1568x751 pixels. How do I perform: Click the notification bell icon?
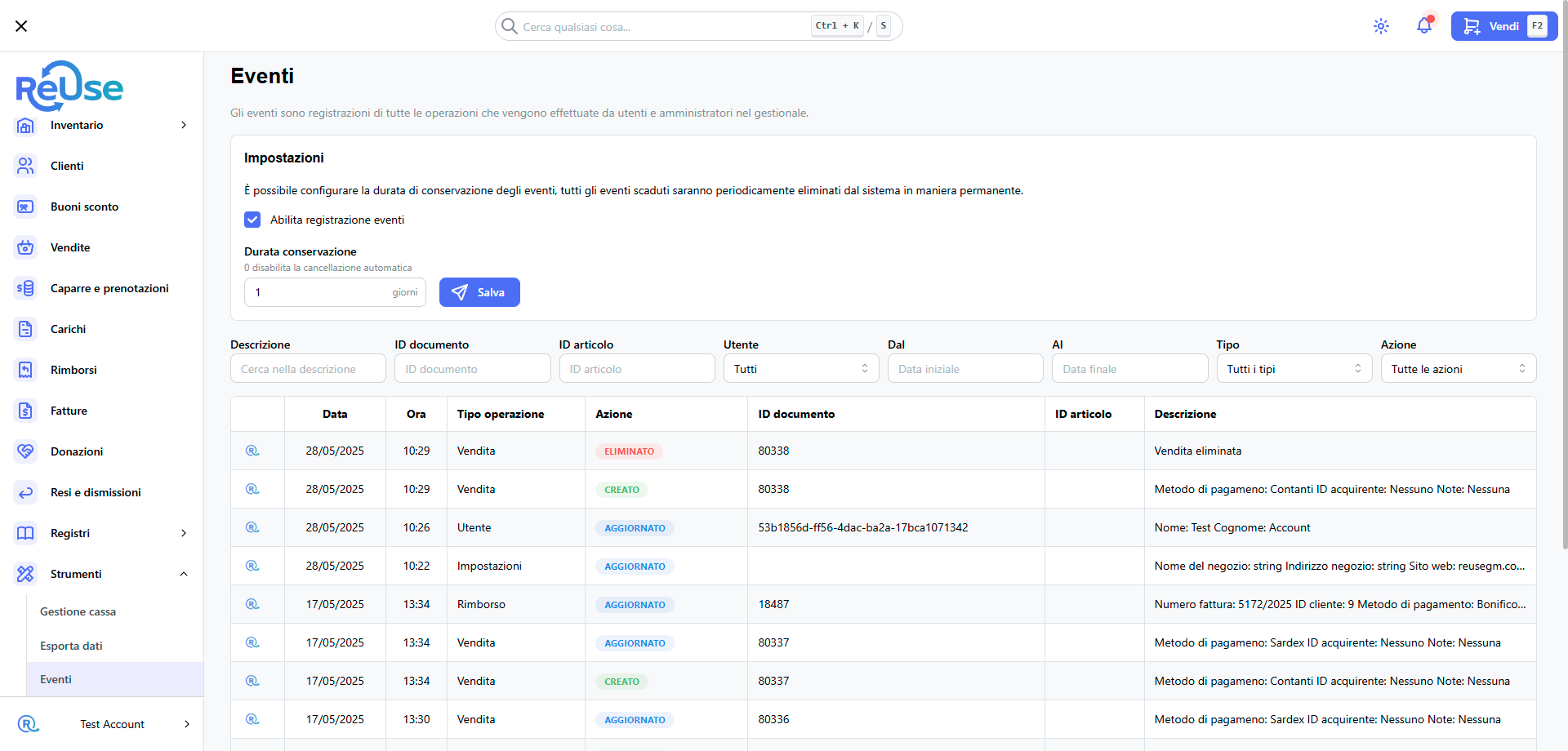click(x=1424, y=26)
